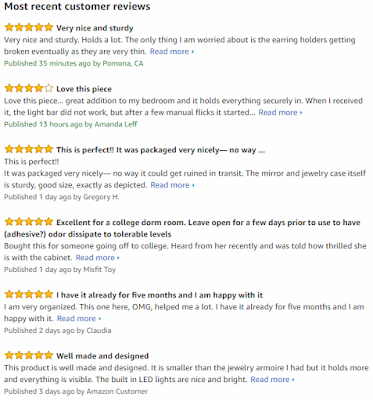This screenshot has height=400, width=373.
Task: Click the five-star rating of the 'Very nice and sturdy' review
Action: point(29,27)
